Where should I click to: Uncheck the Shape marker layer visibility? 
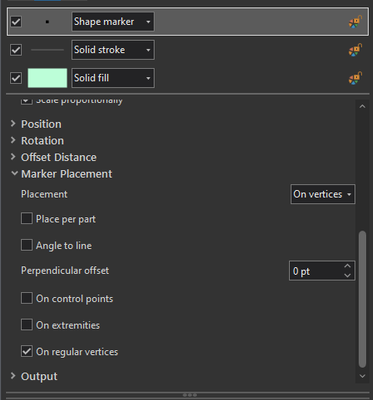16,22
